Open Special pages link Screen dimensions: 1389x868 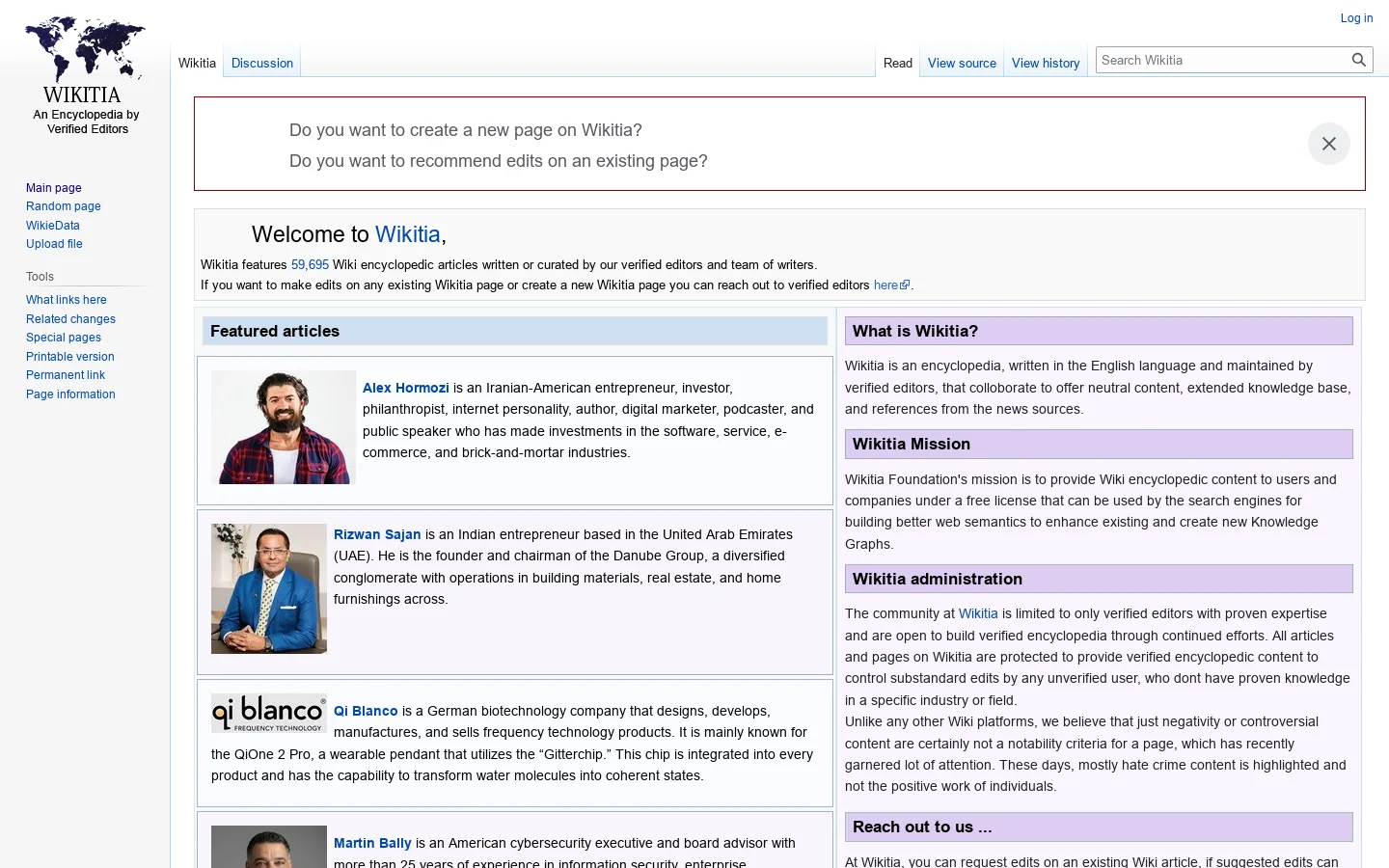64,338
